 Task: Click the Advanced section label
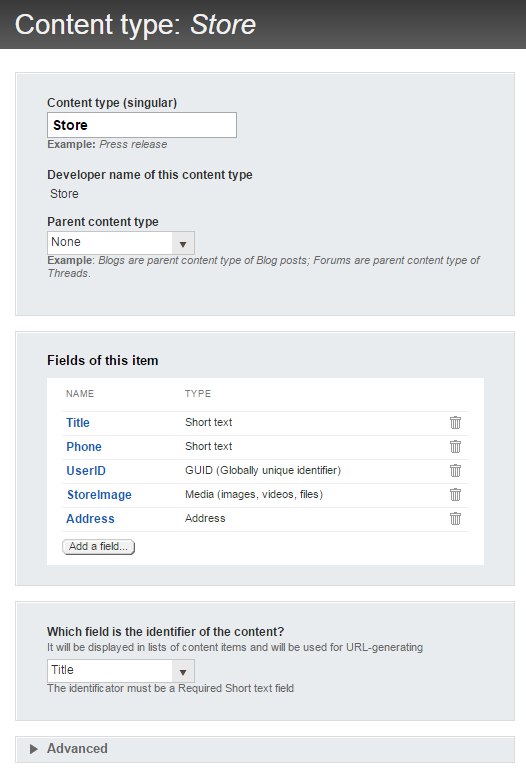tap(77, 748)
